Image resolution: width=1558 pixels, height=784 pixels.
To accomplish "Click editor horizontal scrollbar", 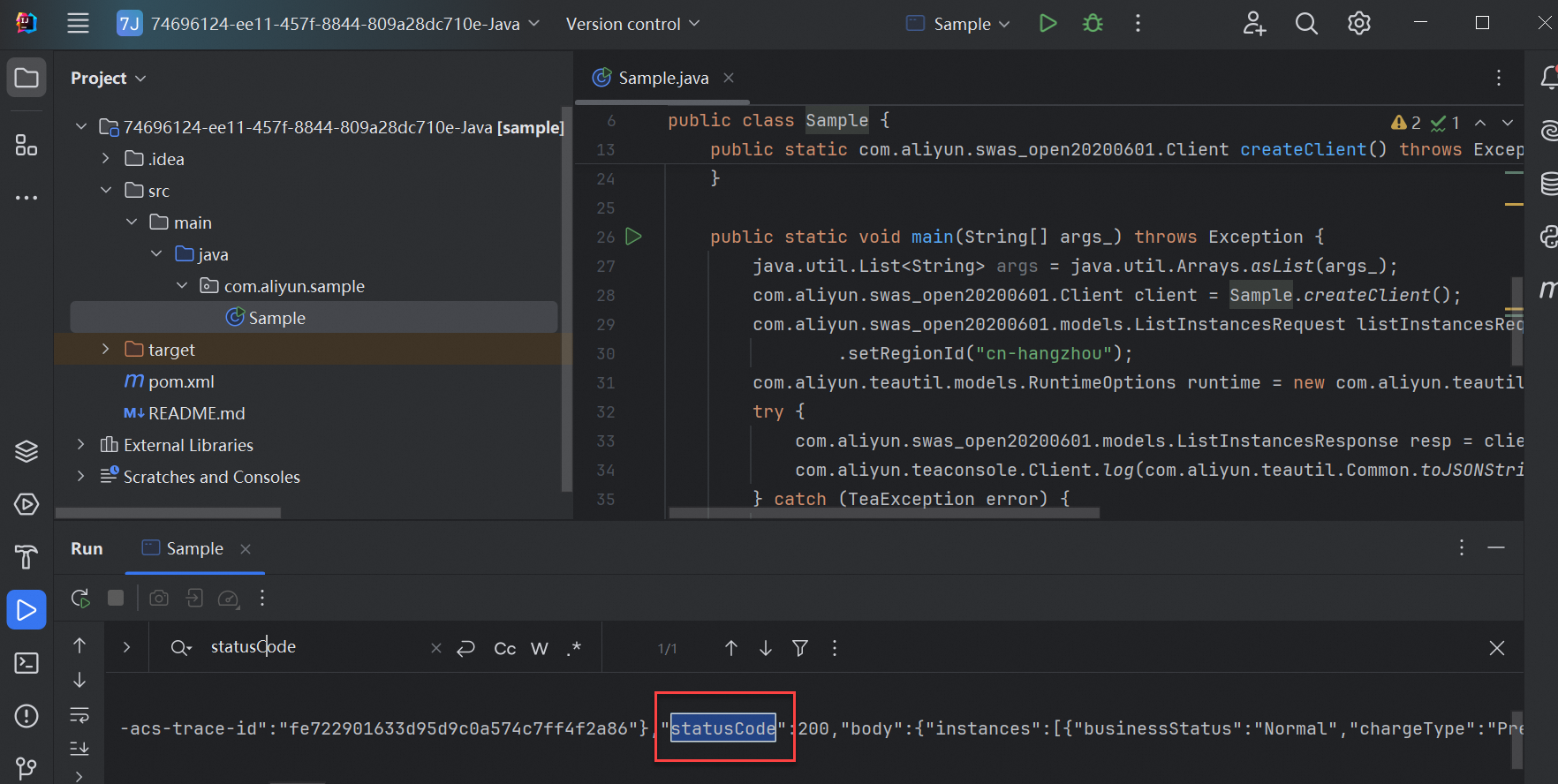I will [884, 512].
